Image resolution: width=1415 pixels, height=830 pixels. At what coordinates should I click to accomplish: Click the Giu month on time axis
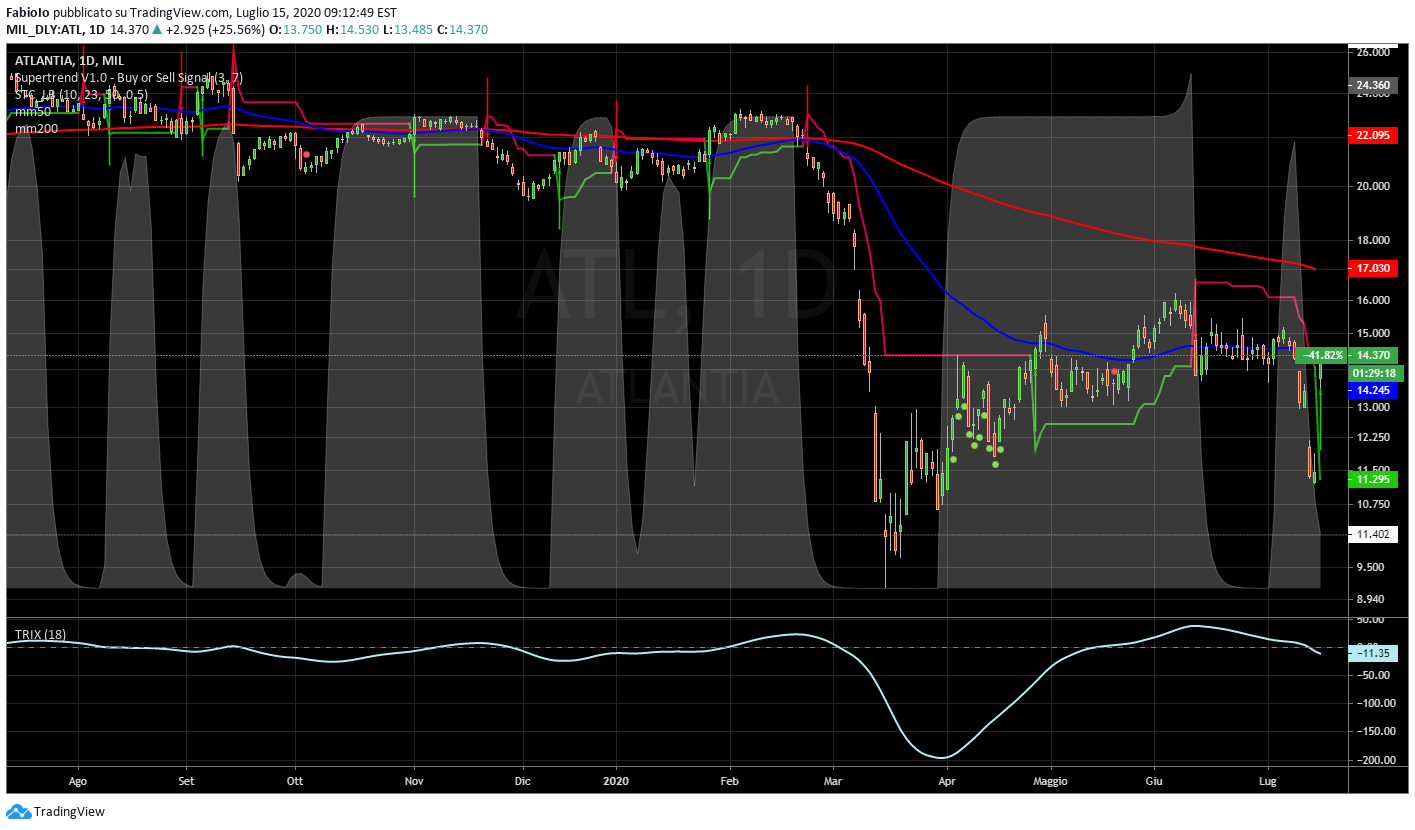[x=1155, y=781]
